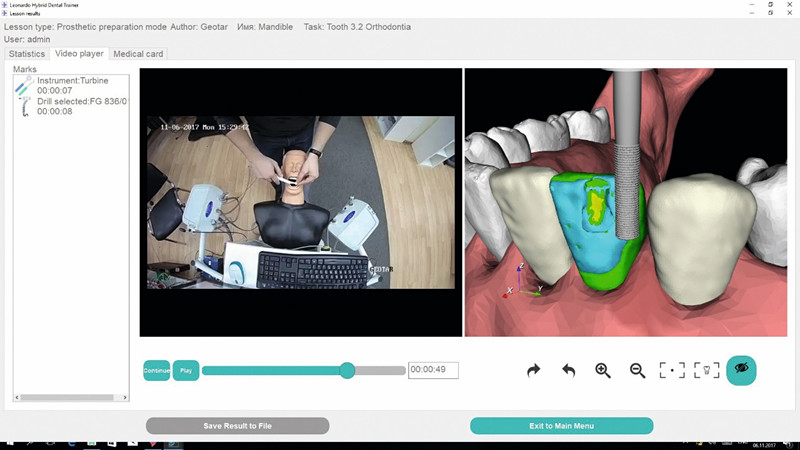Click the 'Task: Tooth 3.2 Orthodontia' text

point(357,27)
